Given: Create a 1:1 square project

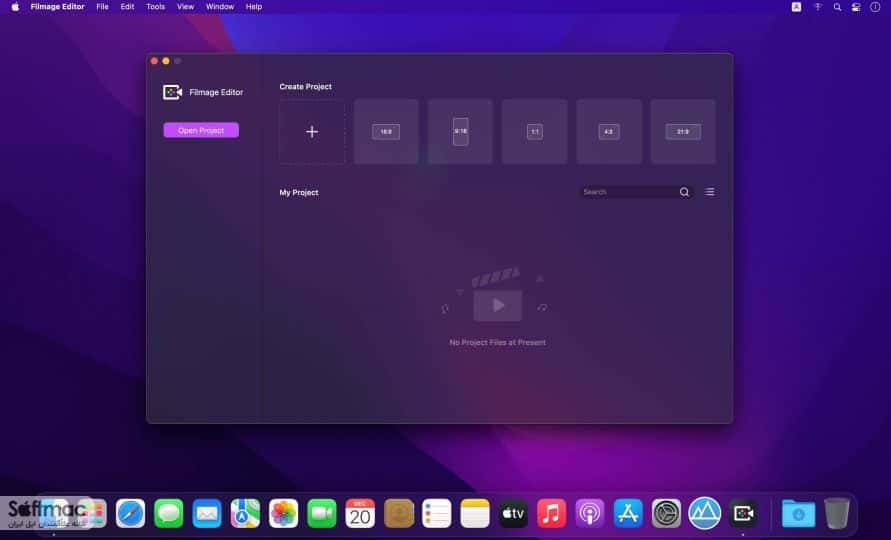Looking at the screenshot, I should (535, 132).
